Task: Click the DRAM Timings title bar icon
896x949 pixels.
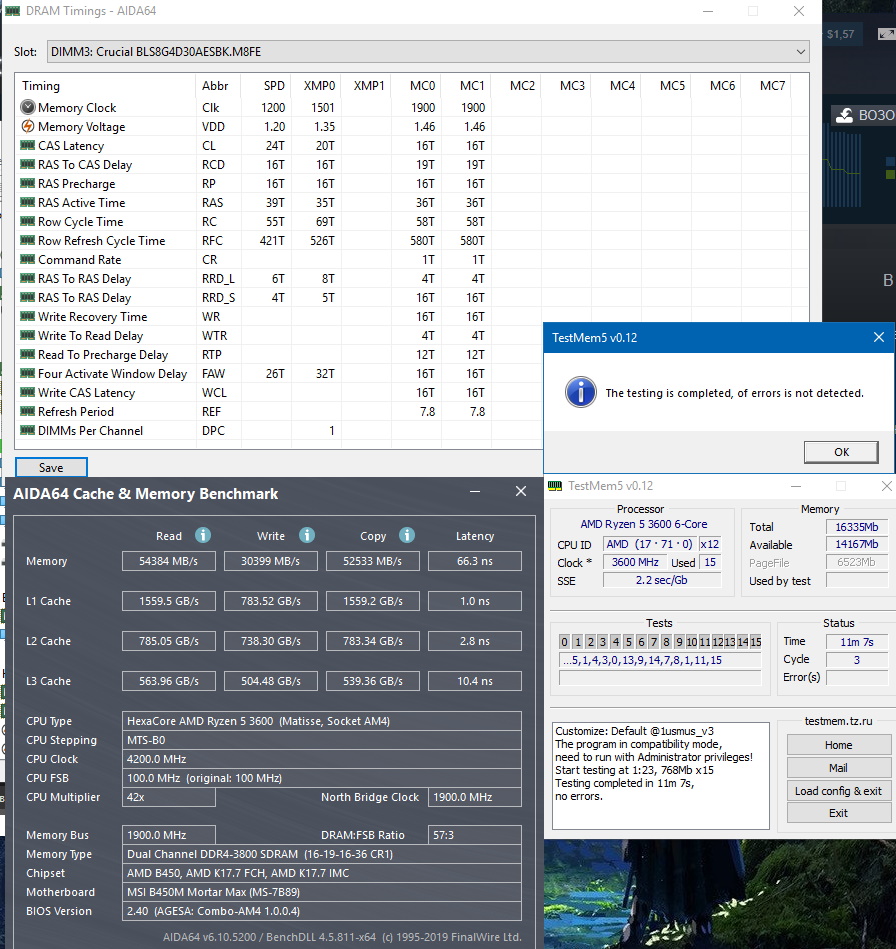Action: [x=14, y=10]
